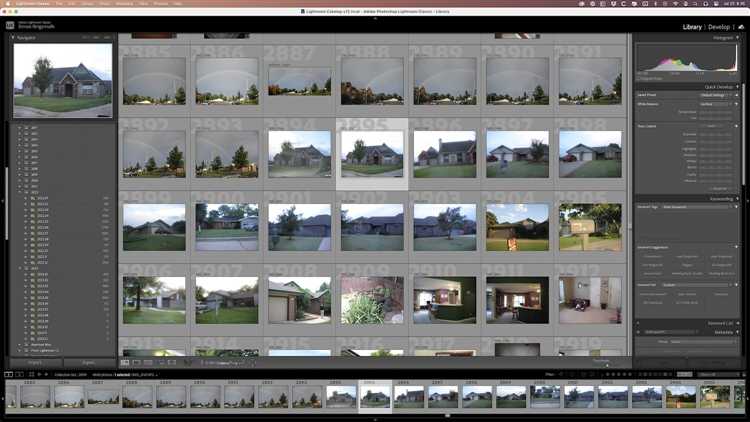This screenshot has height=422, width=750.
Task: Hide the filmstrip using the bottom edge arrow
Action: pos(375,420)
